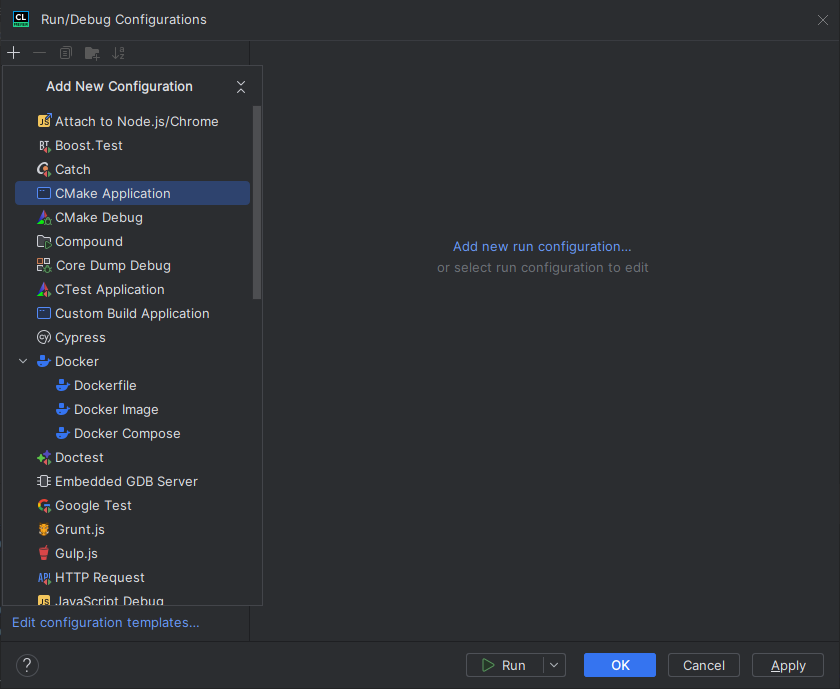The image size is (840, 689).
Task: Select Custom Build Application entry
Action: [132, 313]
